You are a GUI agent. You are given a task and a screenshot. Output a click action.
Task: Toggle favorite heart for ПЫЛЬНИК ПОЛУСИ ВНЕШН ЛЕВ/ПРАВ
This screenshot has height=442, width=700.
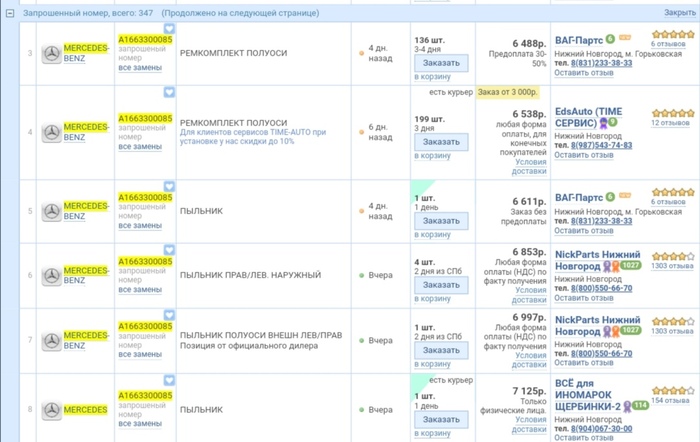point(169,315)
